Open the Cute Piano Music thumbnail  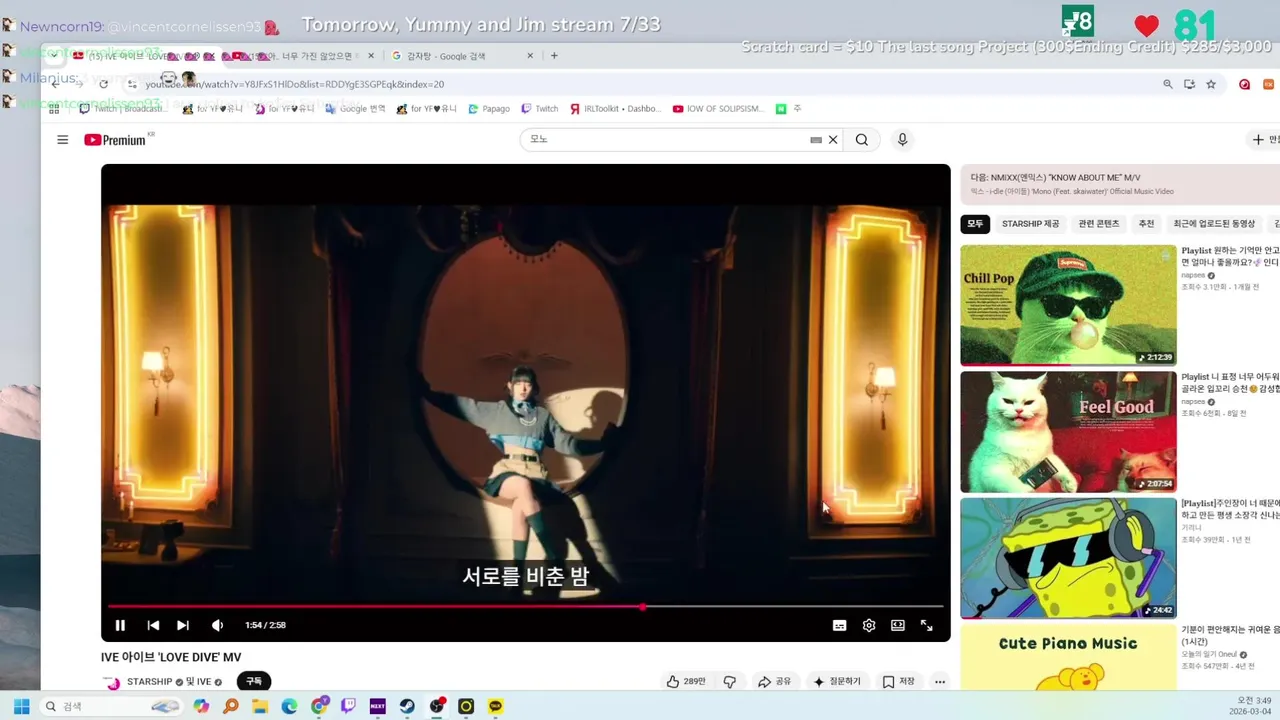click(1068, 657)
